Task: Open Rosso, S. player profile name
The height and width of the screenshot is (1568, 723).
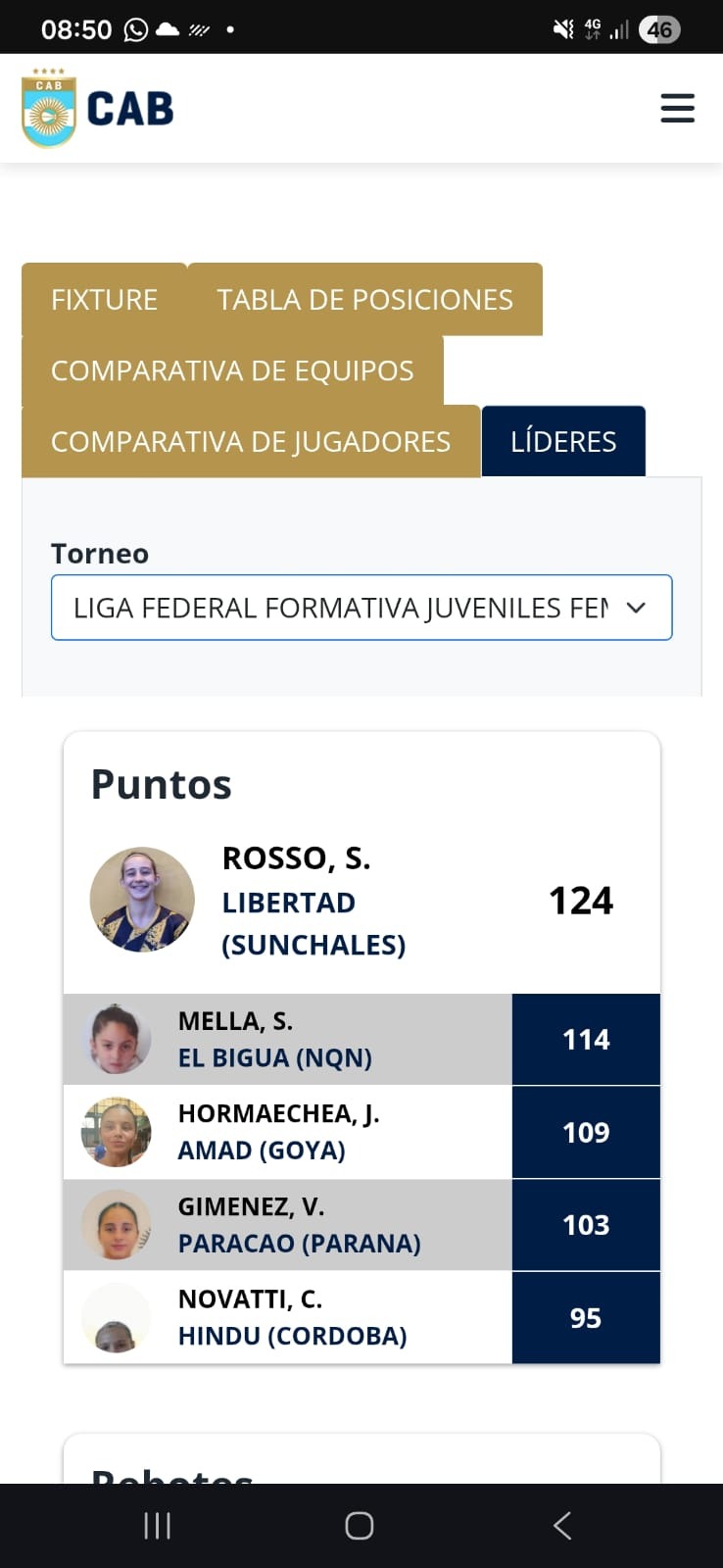Action: 296,858
